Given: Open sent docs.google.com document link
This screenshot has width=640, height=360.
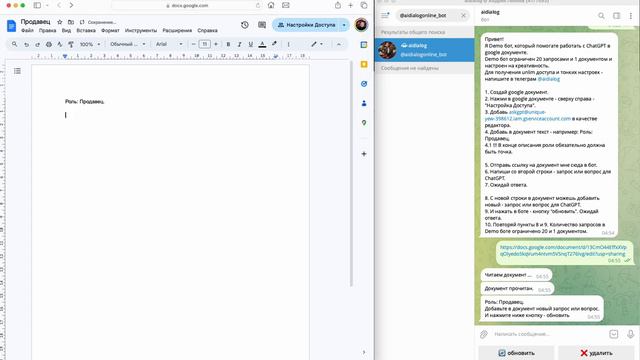Looking at the screenshot, I should [x=563, y=250].
